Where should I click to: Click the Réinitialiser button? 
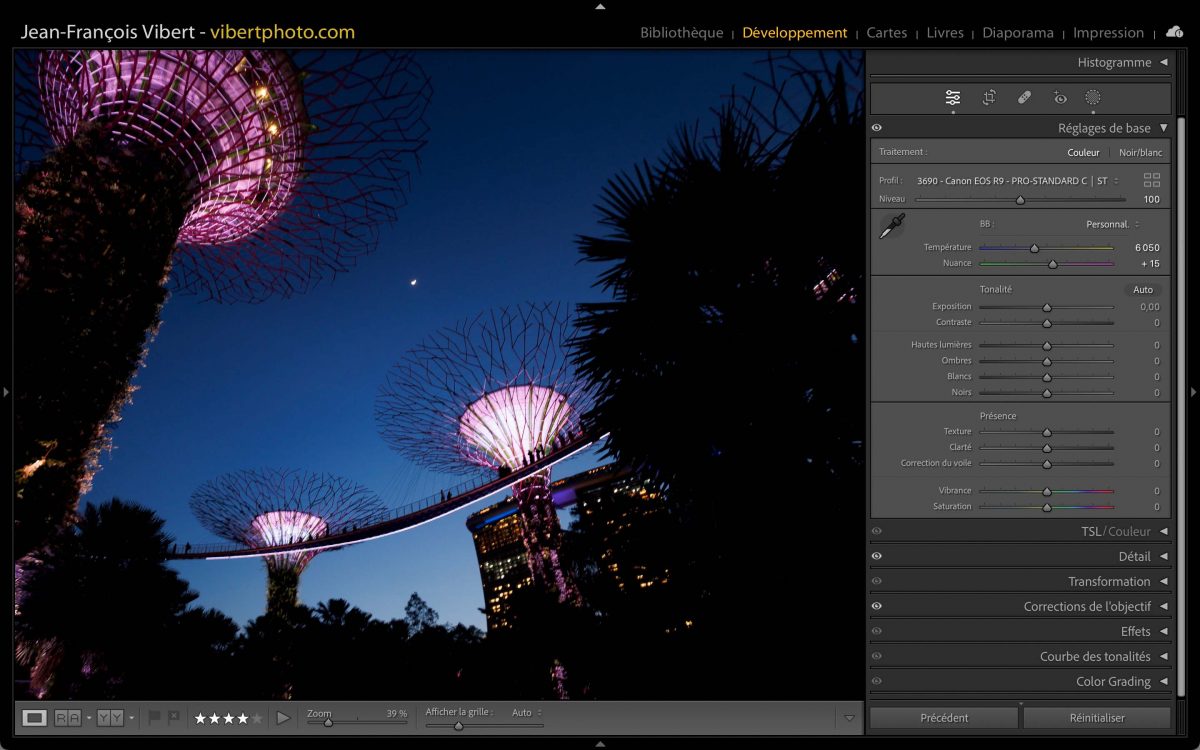1096,717
